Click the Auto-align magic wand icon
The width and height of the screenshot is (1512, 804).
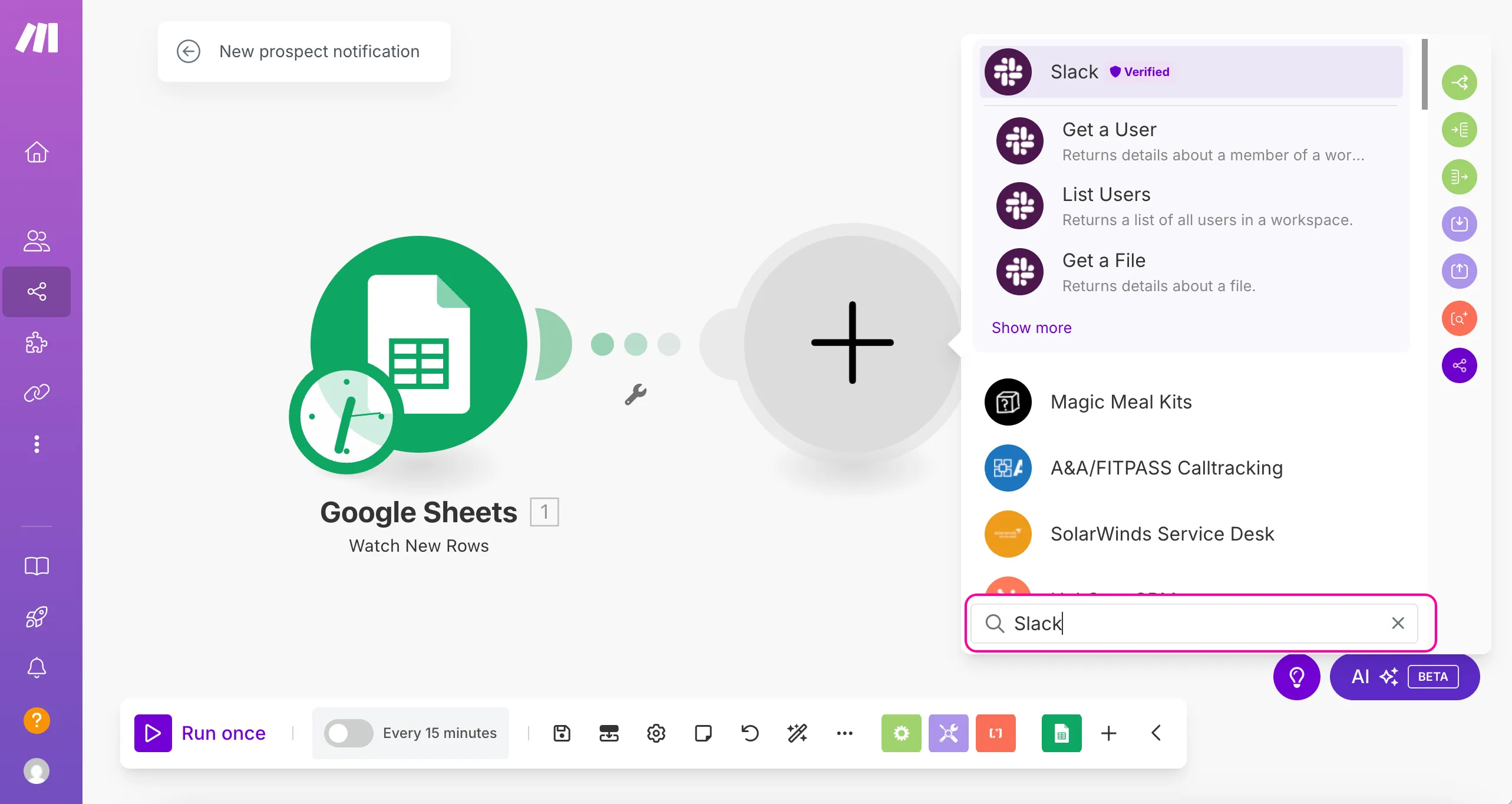[797, 733]
